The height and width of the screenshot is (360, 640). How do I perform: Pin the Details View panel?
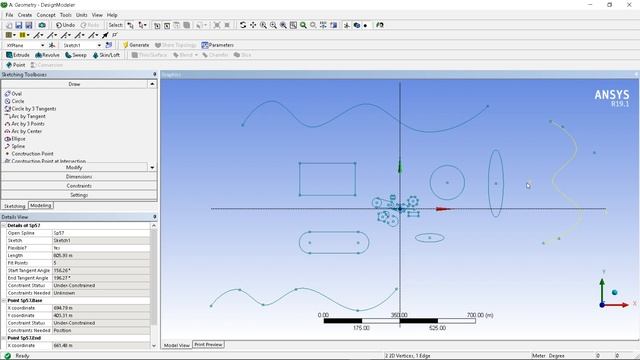coord(155,217)
